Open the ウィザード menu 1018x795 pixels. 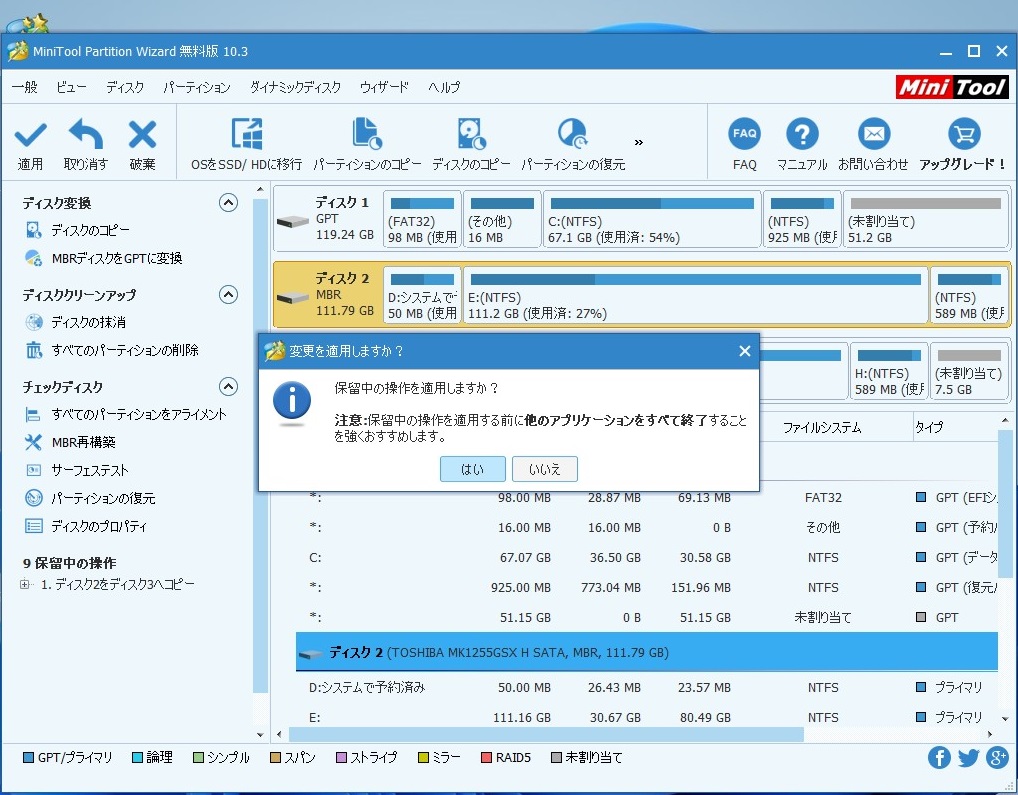384,87
